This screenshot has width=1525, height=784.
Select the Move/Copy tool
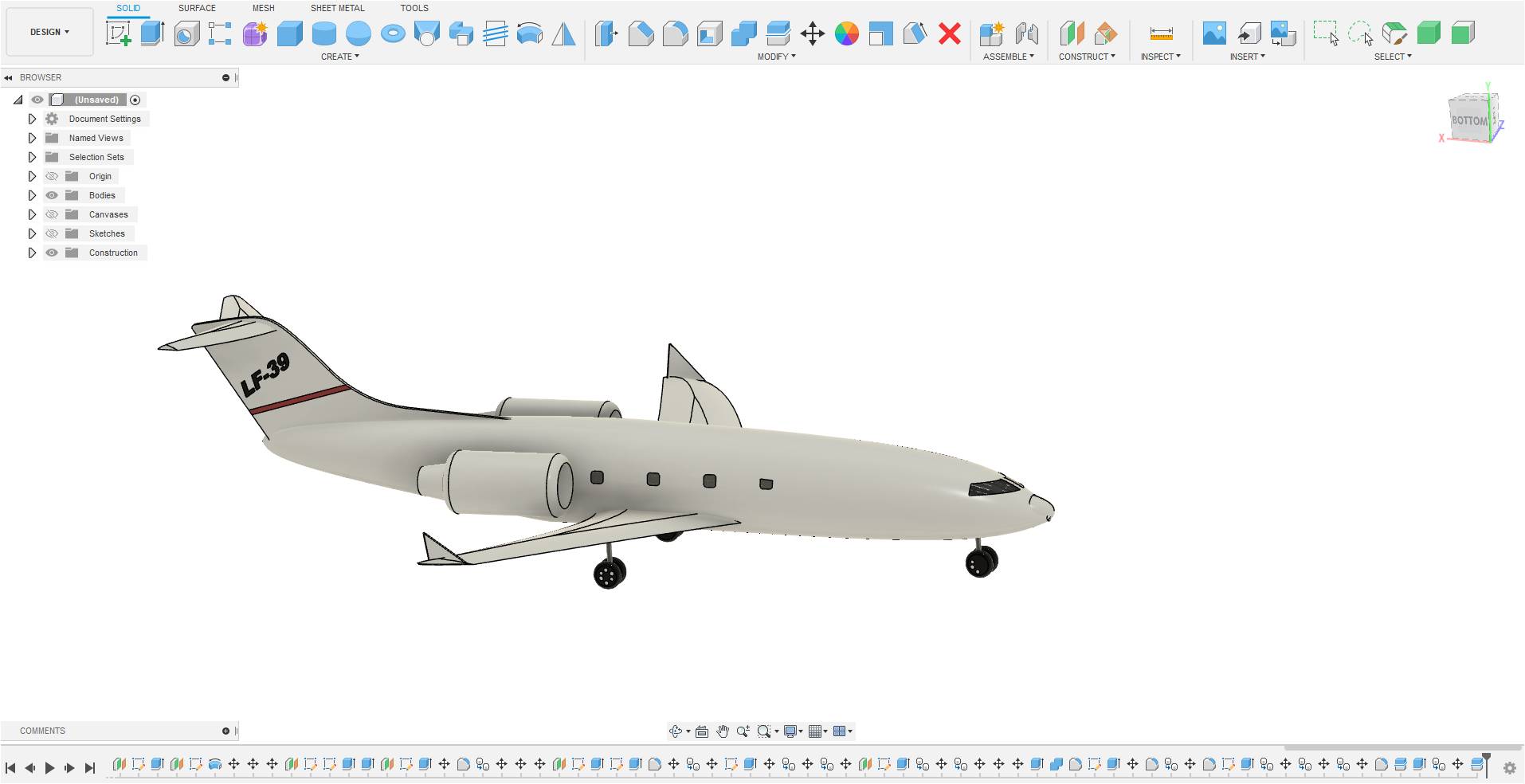[812, 33]
